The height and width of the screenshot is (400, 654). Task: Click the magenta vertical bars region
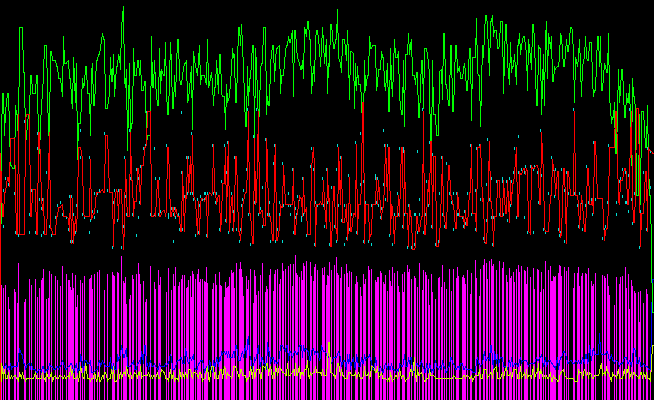pyautogui.click(x=300, y=320)
